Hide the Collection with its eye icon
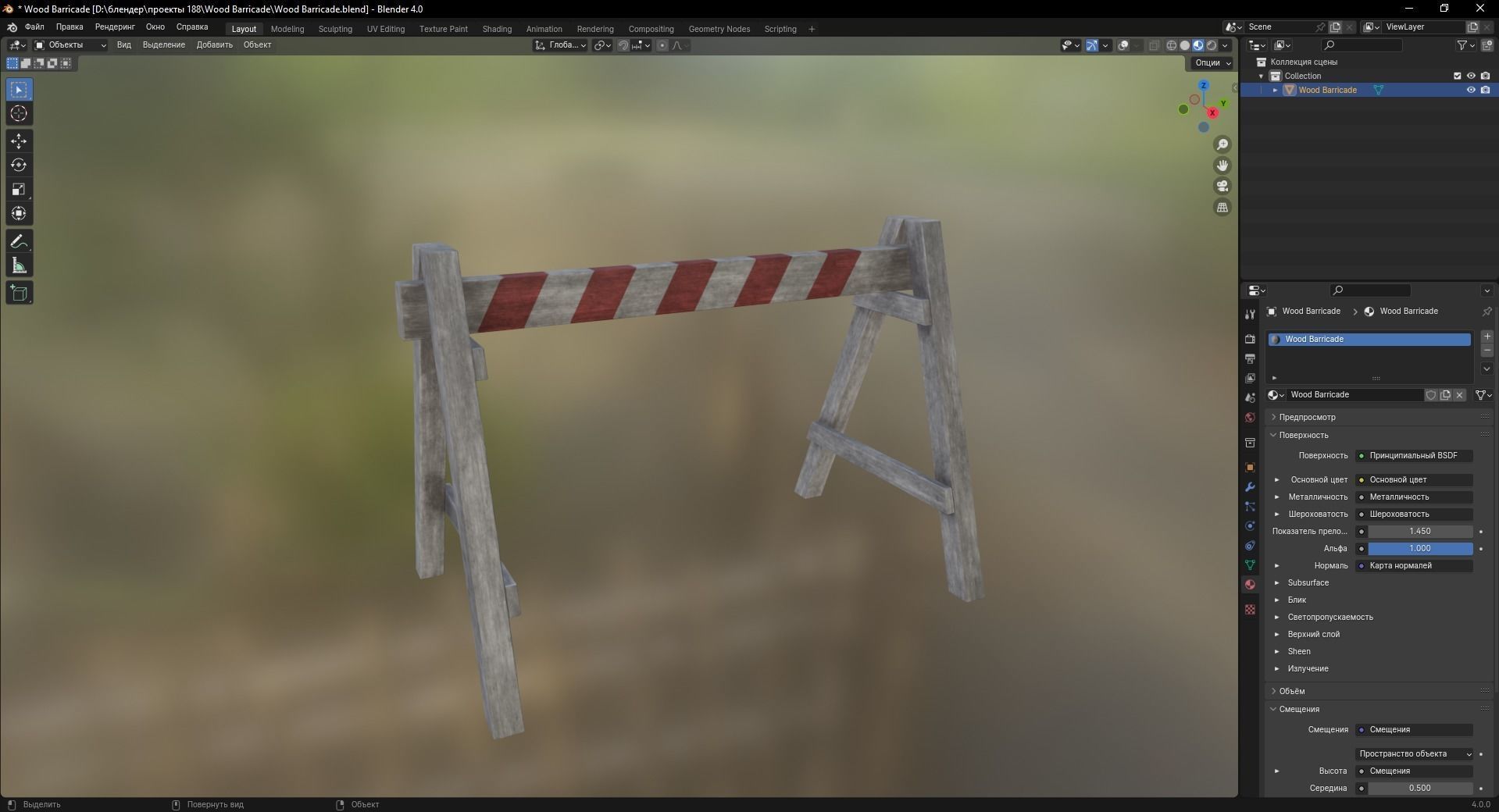Viewport: 1499px width, 812px height. point(1471,76)
